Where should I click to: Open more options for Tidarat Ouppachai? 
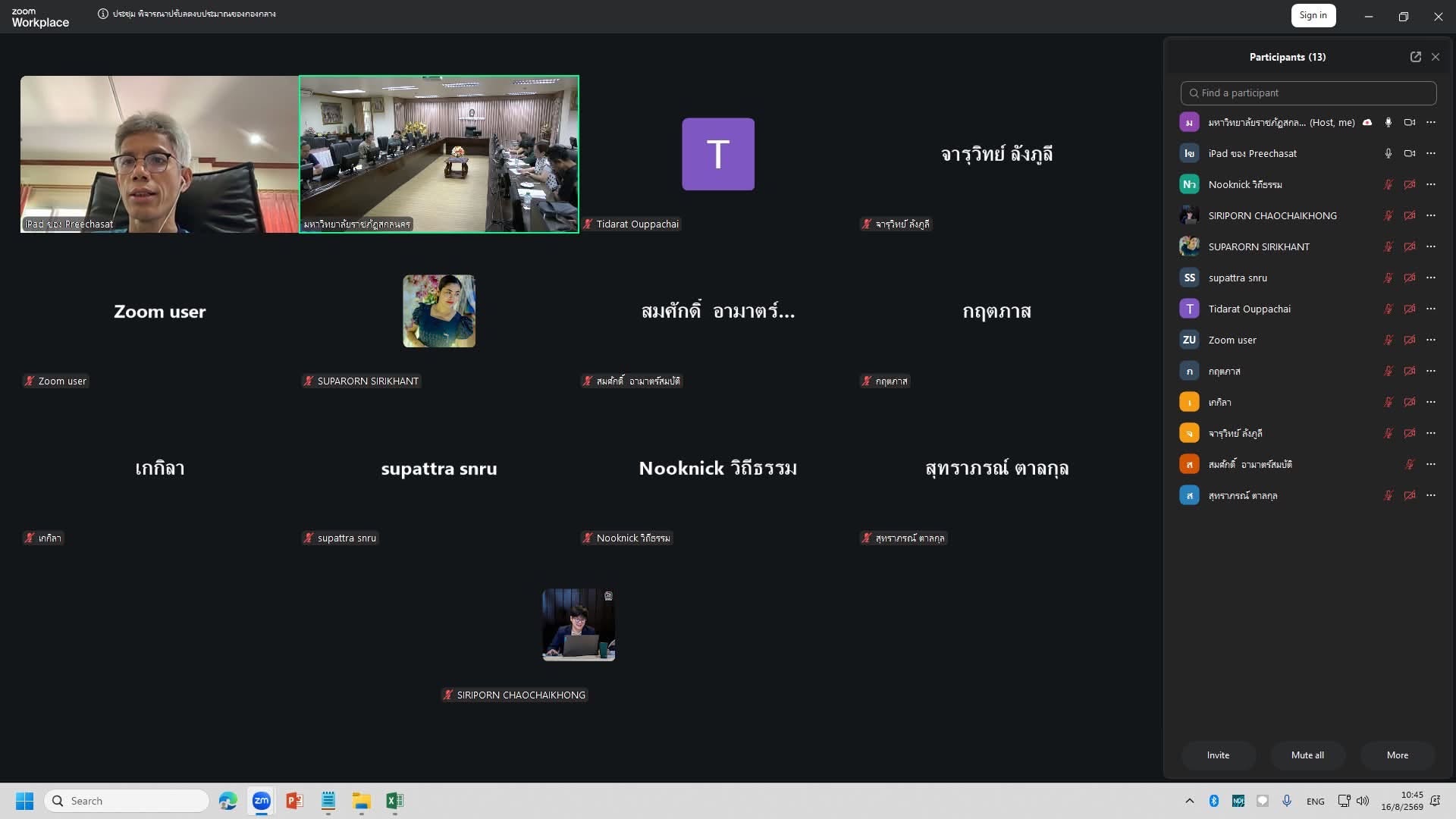click(x=1431, y=309)
